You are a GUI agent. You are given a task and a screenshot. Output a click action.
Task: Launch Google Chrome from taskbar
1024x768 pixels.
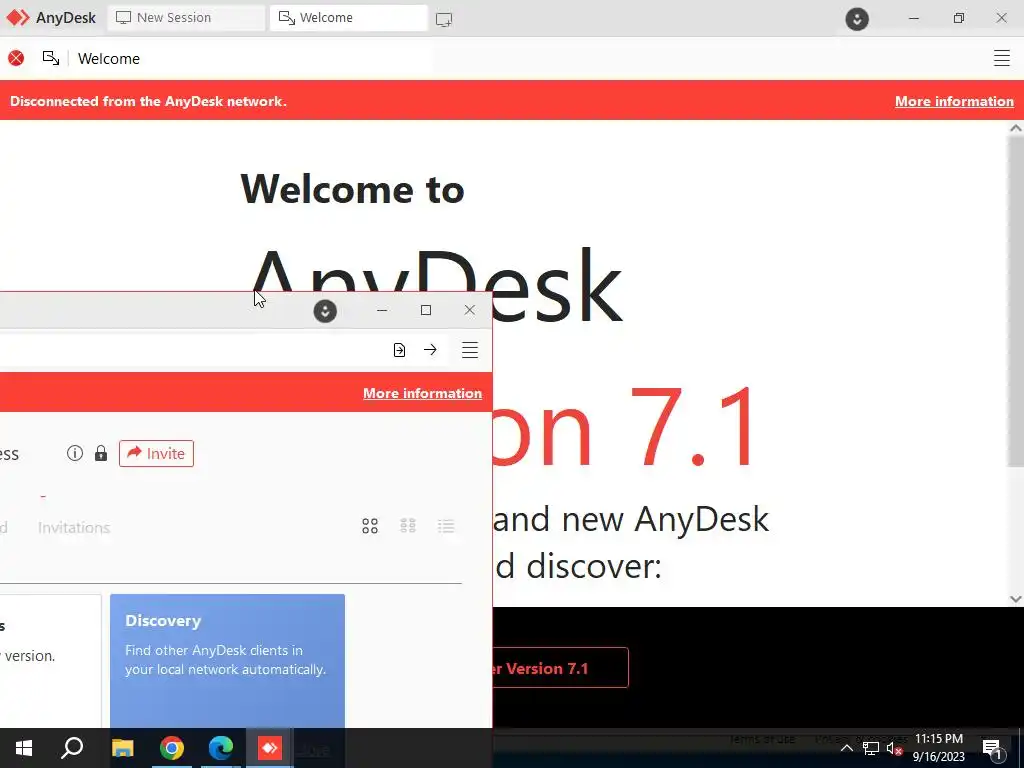click(172, 748)
